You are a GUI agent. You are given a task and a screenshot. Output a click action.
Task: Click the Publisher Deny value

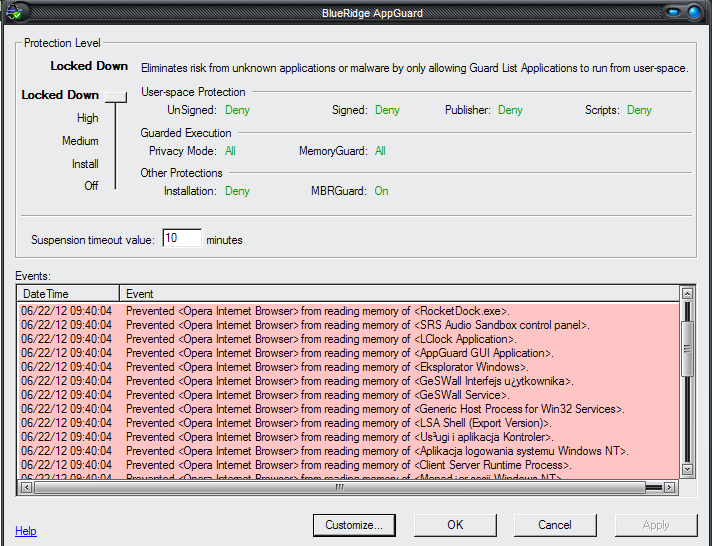click(x=510, y=110)
